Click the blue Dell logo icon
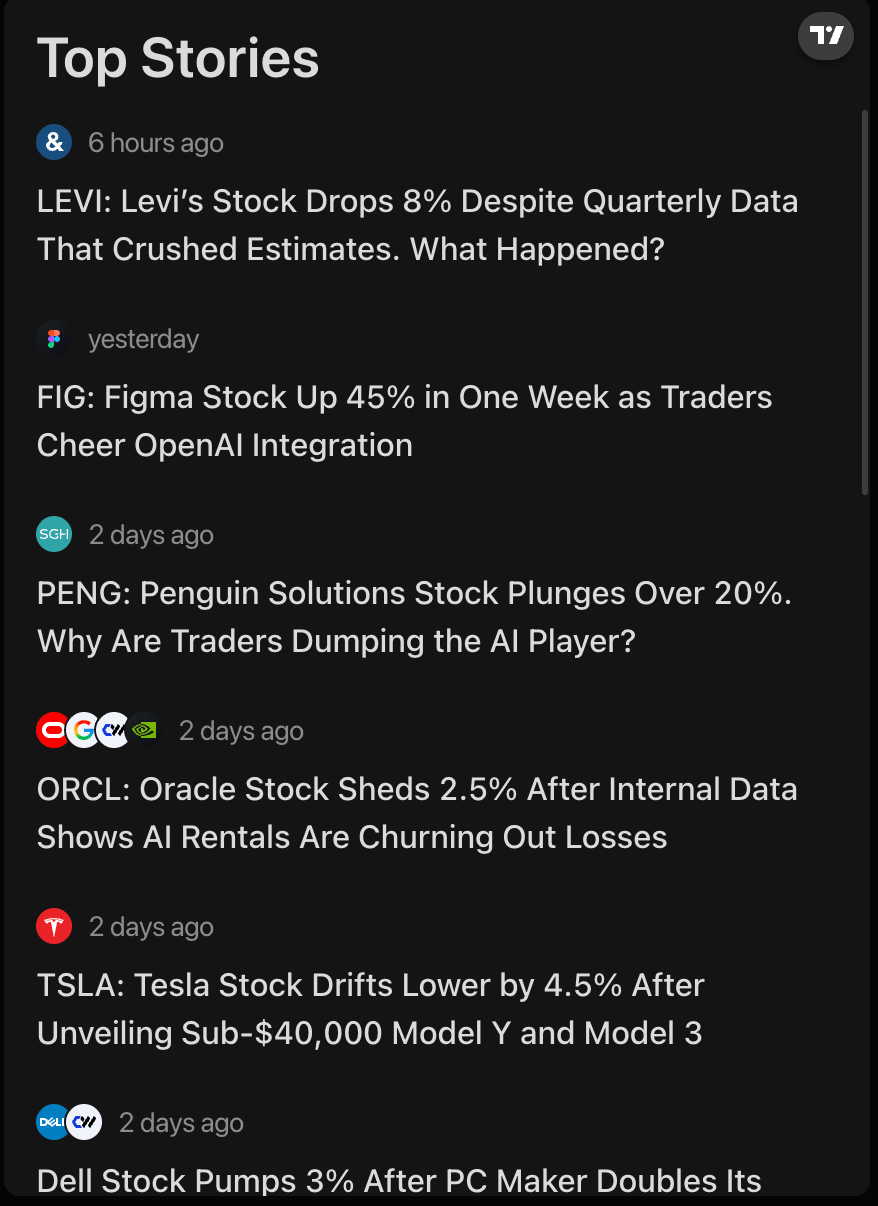This screenshot has width=878, height=1206. [x=52, y=1123]
